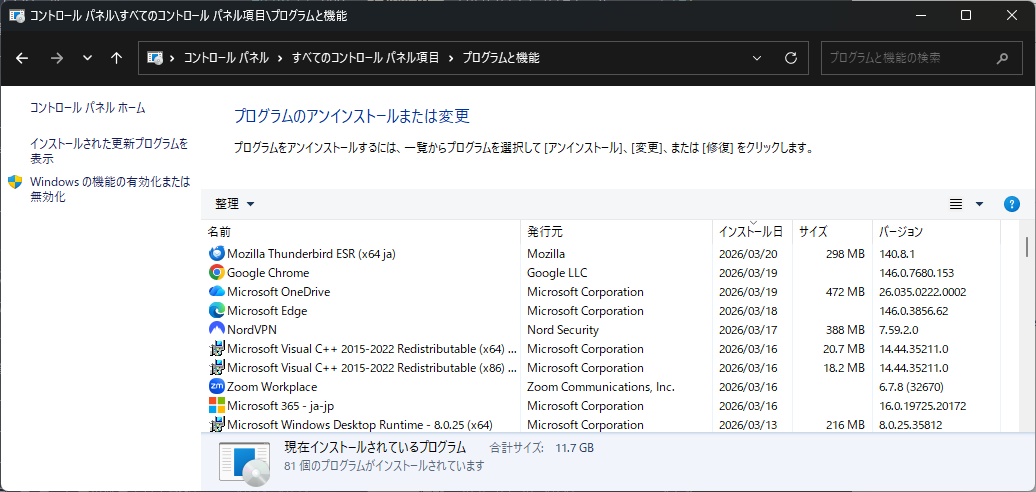
Task: Select the Microsoft Edge program icon
Action: coord(217,311)
